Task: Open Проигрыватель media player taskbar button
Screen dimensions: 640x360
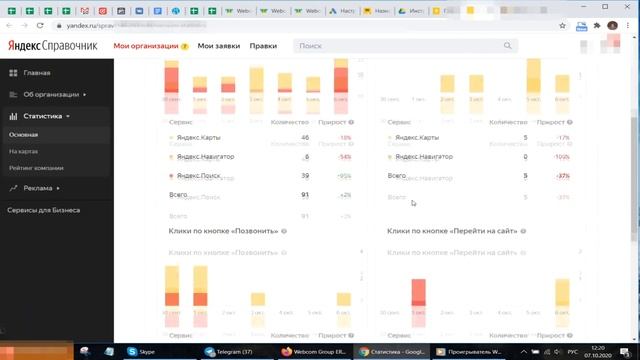Action: (x=469, y=351)
